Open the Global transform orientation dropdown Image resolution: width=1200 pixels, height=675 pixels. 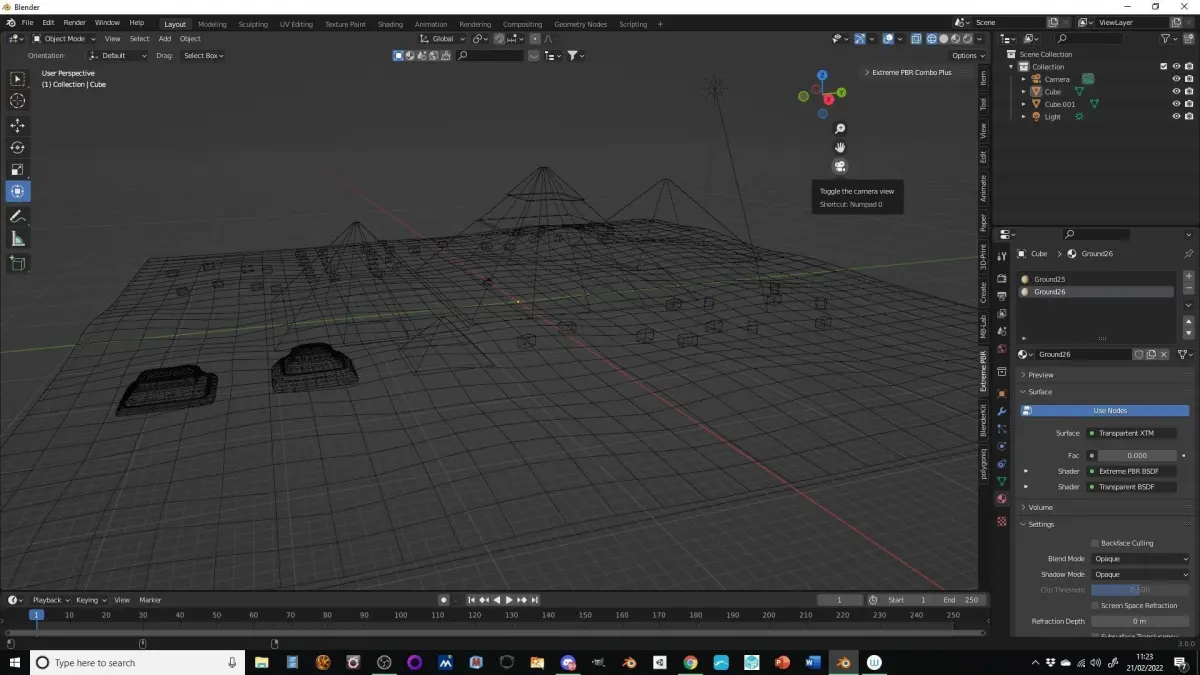[x=441, y=39]
